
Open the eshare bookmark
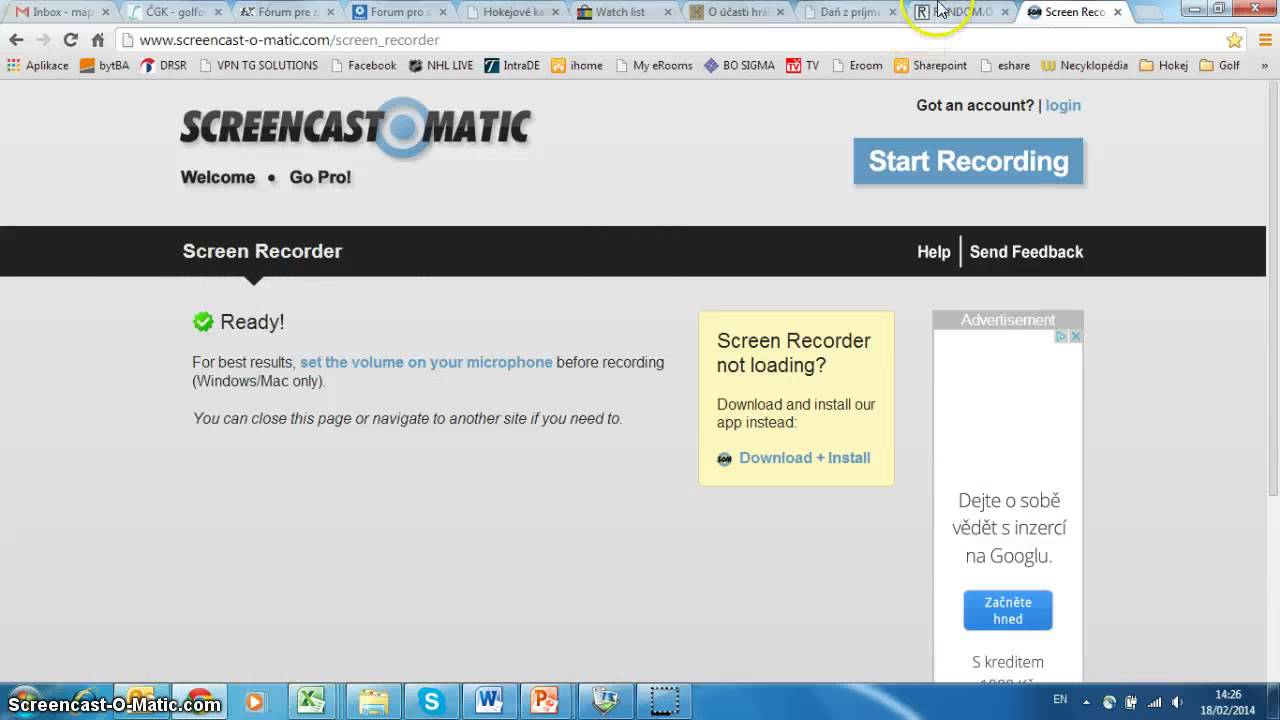(x=1005, y=66)
